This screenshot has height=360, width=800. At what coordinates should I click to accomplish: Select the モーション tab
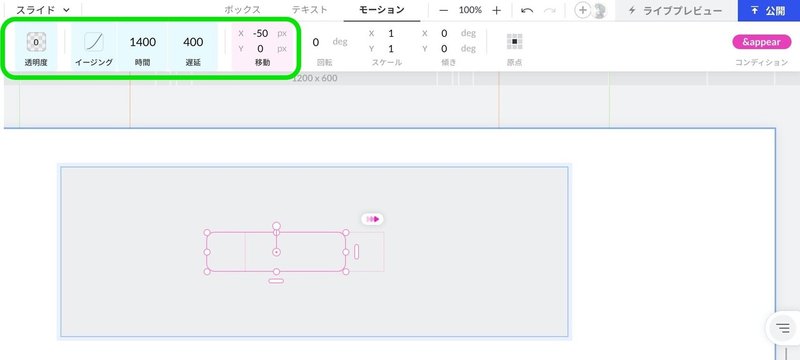pos(382,10)
